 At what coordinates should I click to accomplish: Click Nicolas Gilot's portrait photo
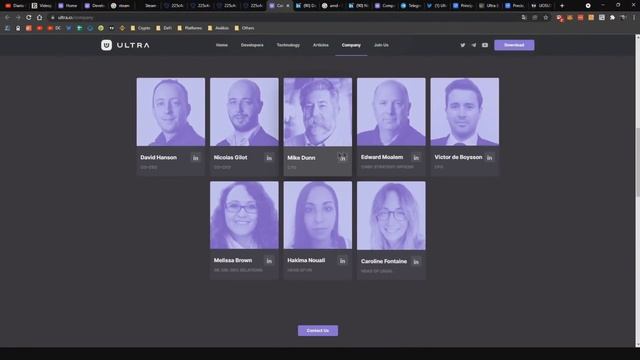[244, 112]
